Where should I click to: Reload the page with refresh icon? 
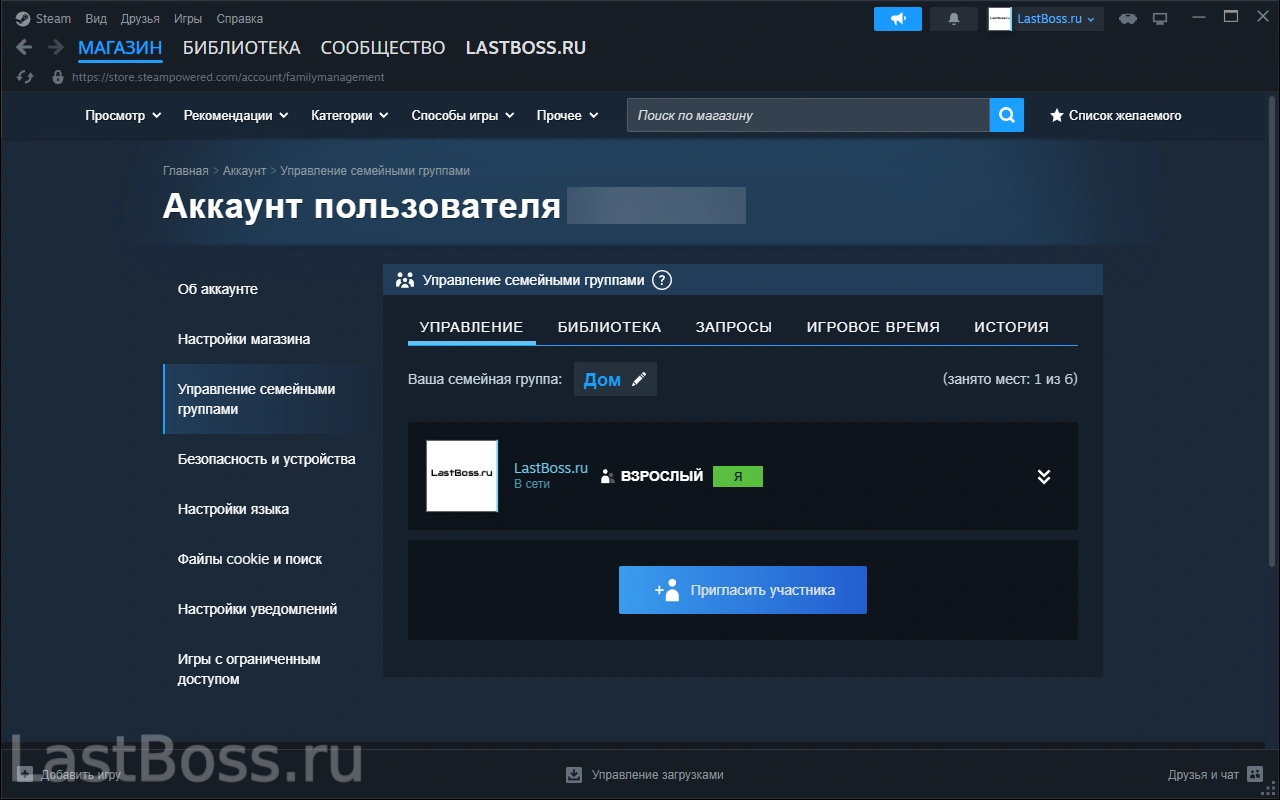pos(26,77)
